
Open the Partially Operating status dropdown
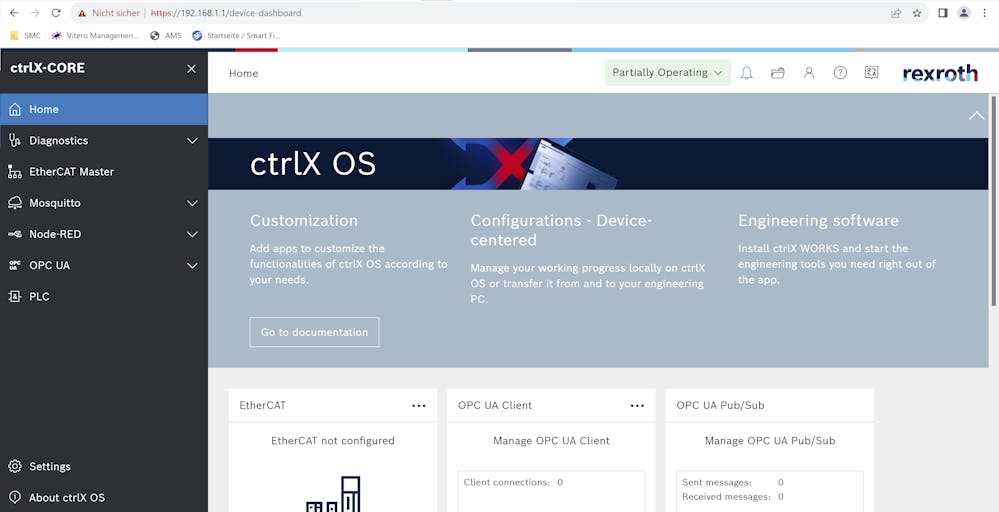667,73
